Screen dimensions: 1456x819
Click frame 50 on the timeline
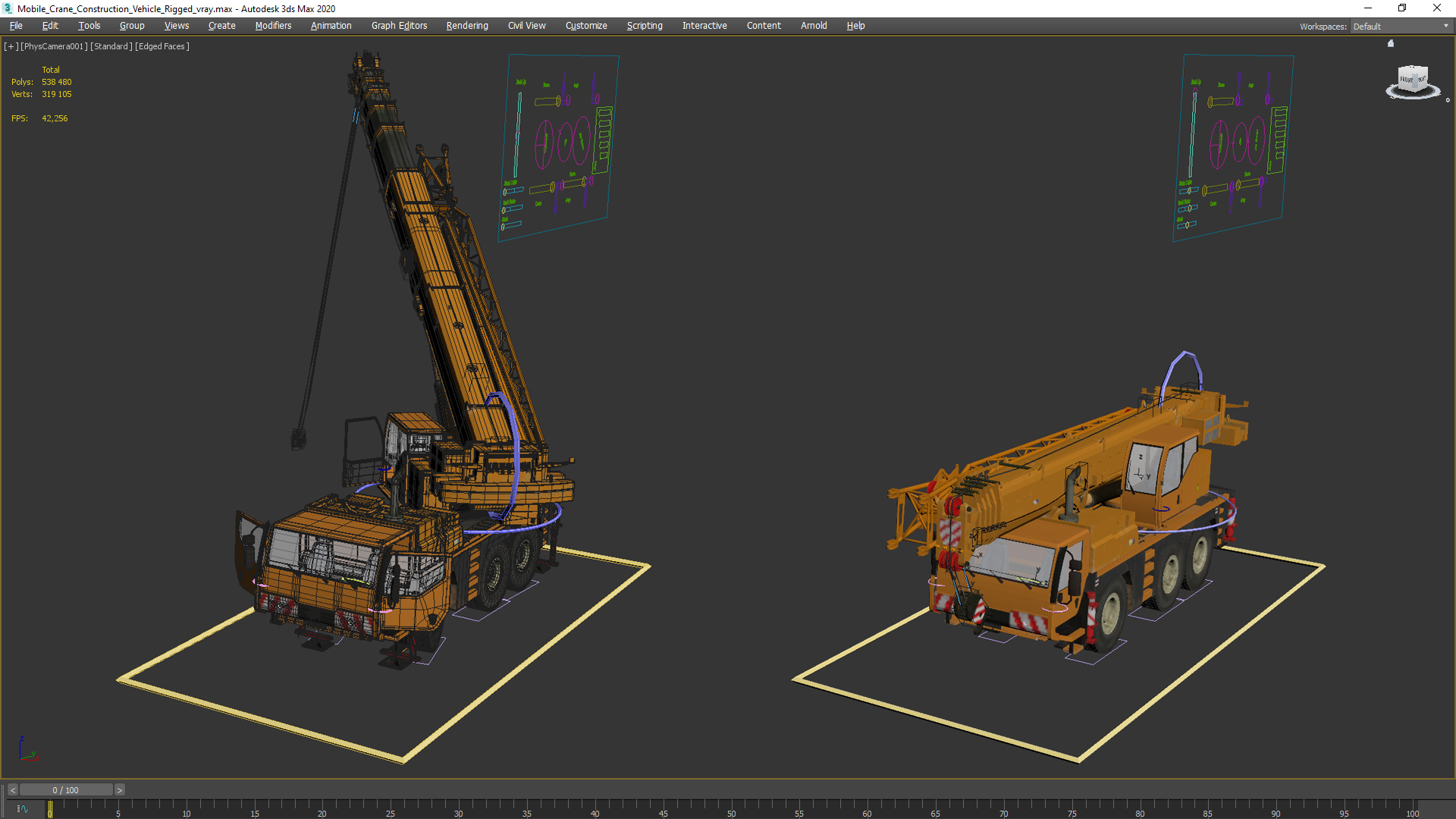click(731, 808)
